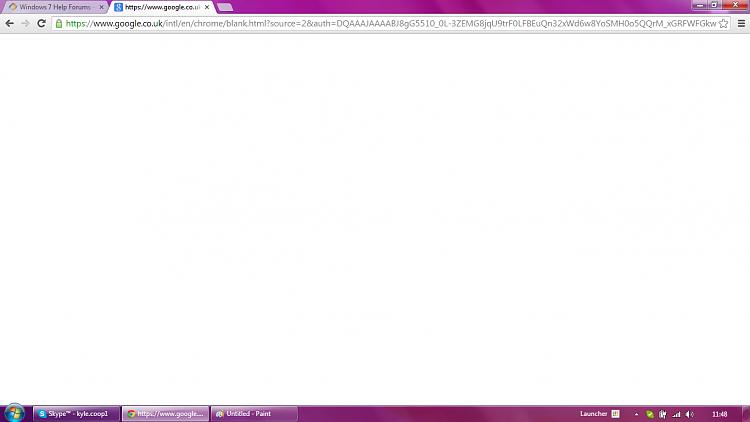This screenshot has width=750, height=422.
Task: Switch to Skype kyle.coop1 taskbar button
Action: 77,414
